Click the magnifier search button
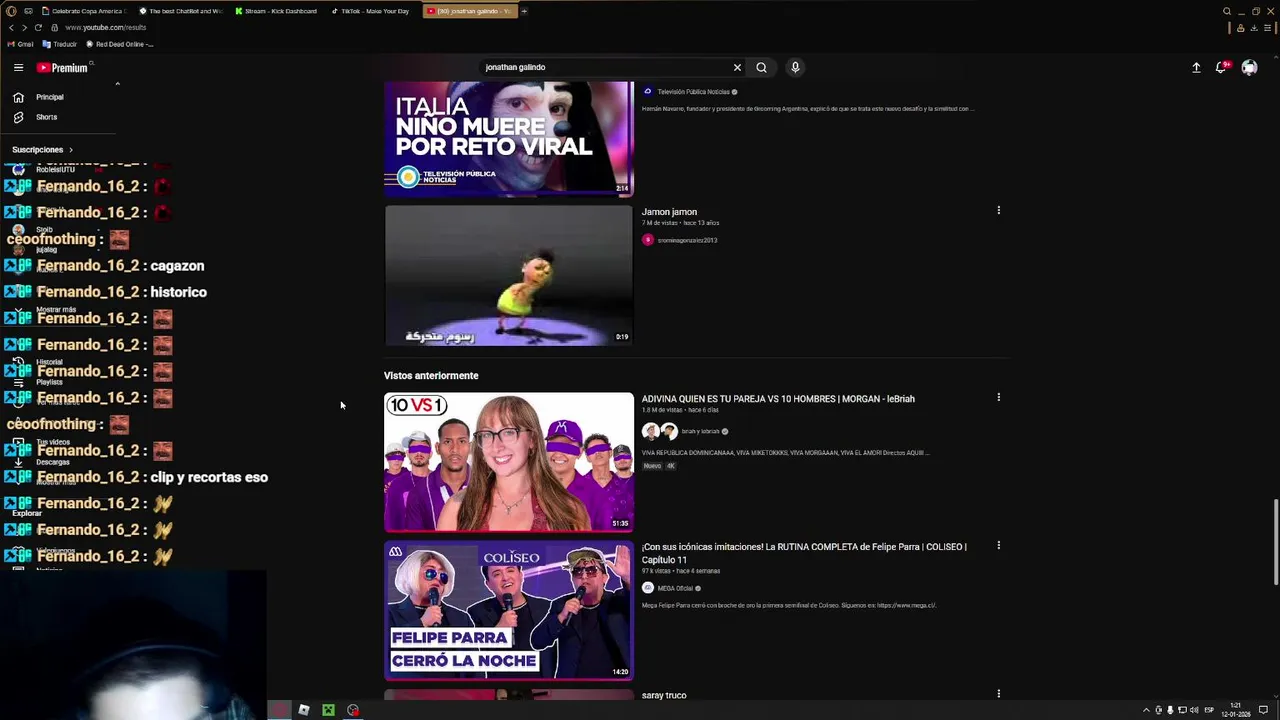 pos(761,68)
